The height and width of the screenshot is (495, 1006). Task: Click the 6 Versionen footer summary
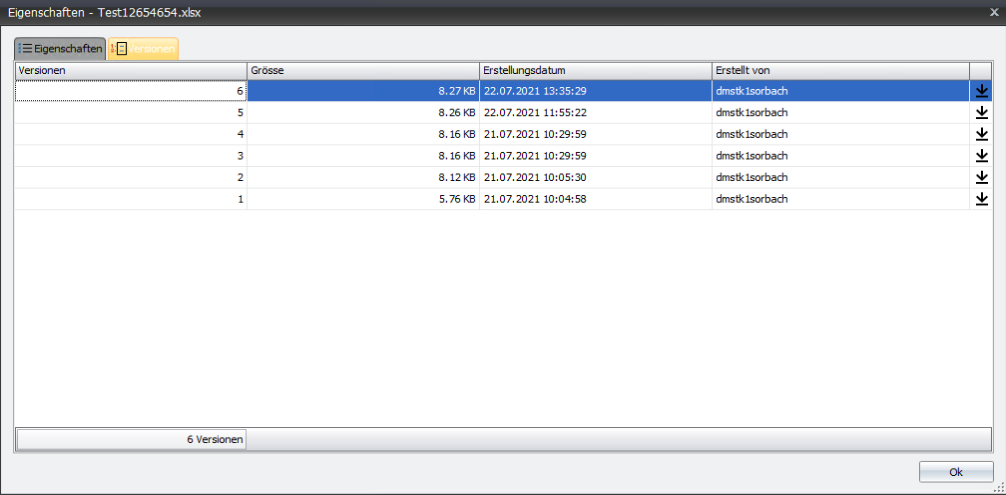click(131, 440)
